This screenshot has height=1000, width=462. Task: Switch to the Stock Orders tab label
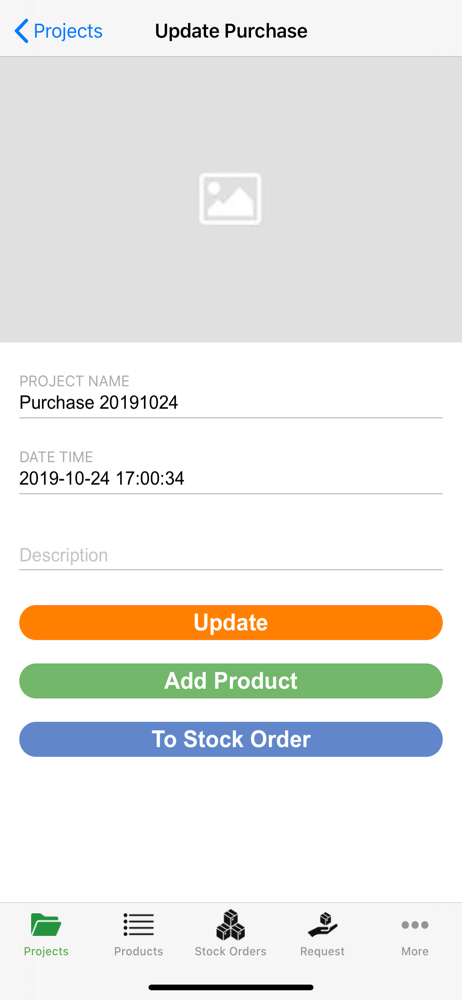(230, 952)
